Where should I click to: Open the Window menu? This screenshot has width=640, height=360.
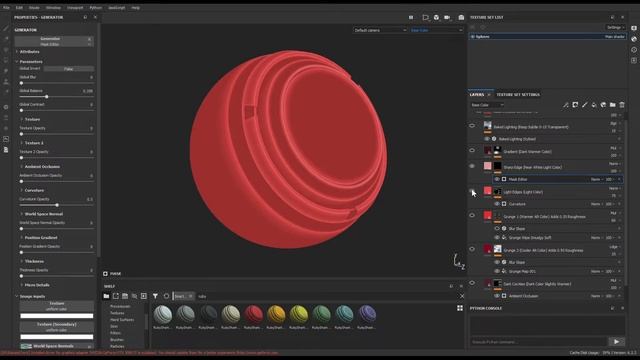[53, 8]
